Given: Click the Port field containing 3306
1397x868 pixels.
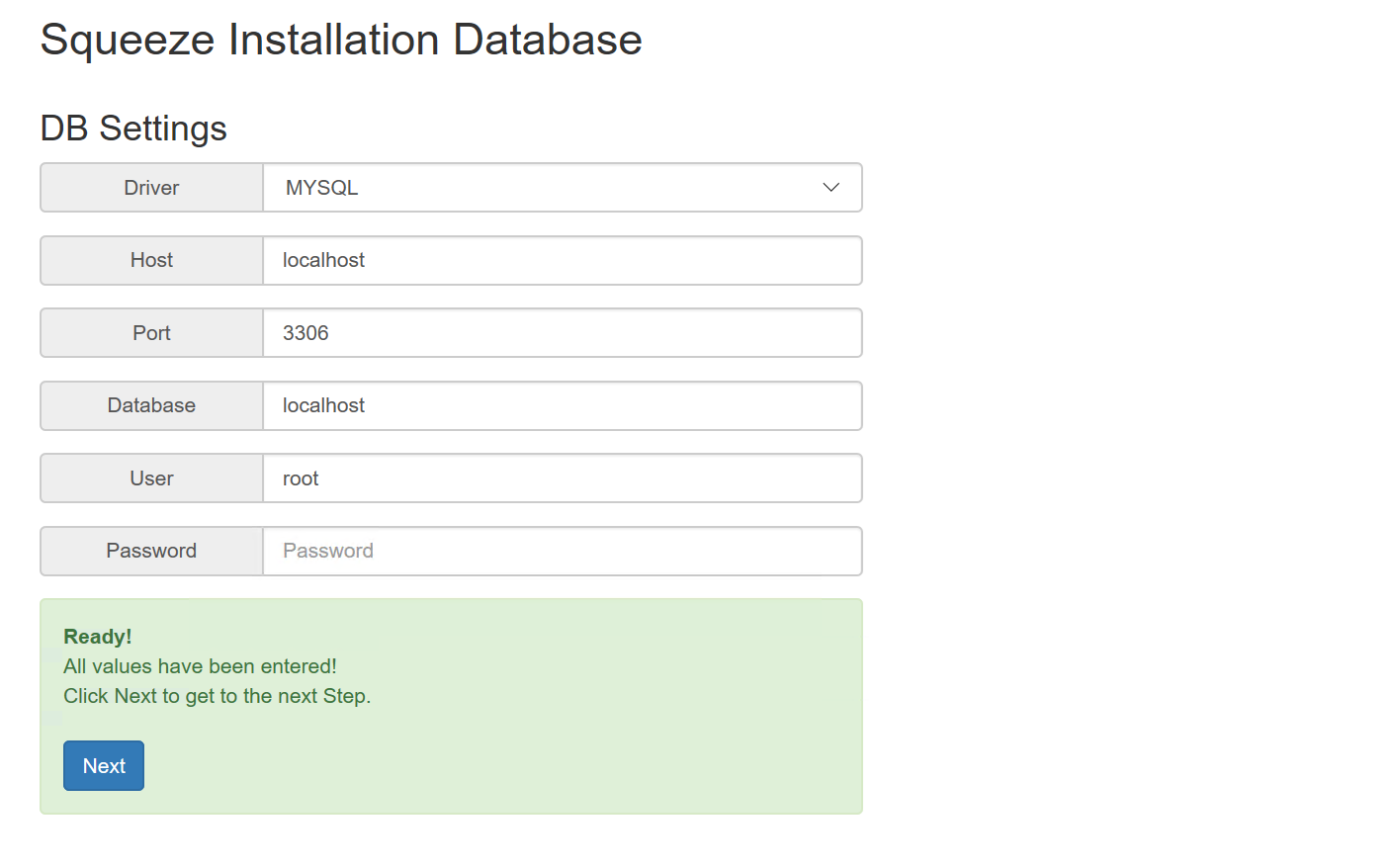Looking at the screenshot, I should [562, 333].
